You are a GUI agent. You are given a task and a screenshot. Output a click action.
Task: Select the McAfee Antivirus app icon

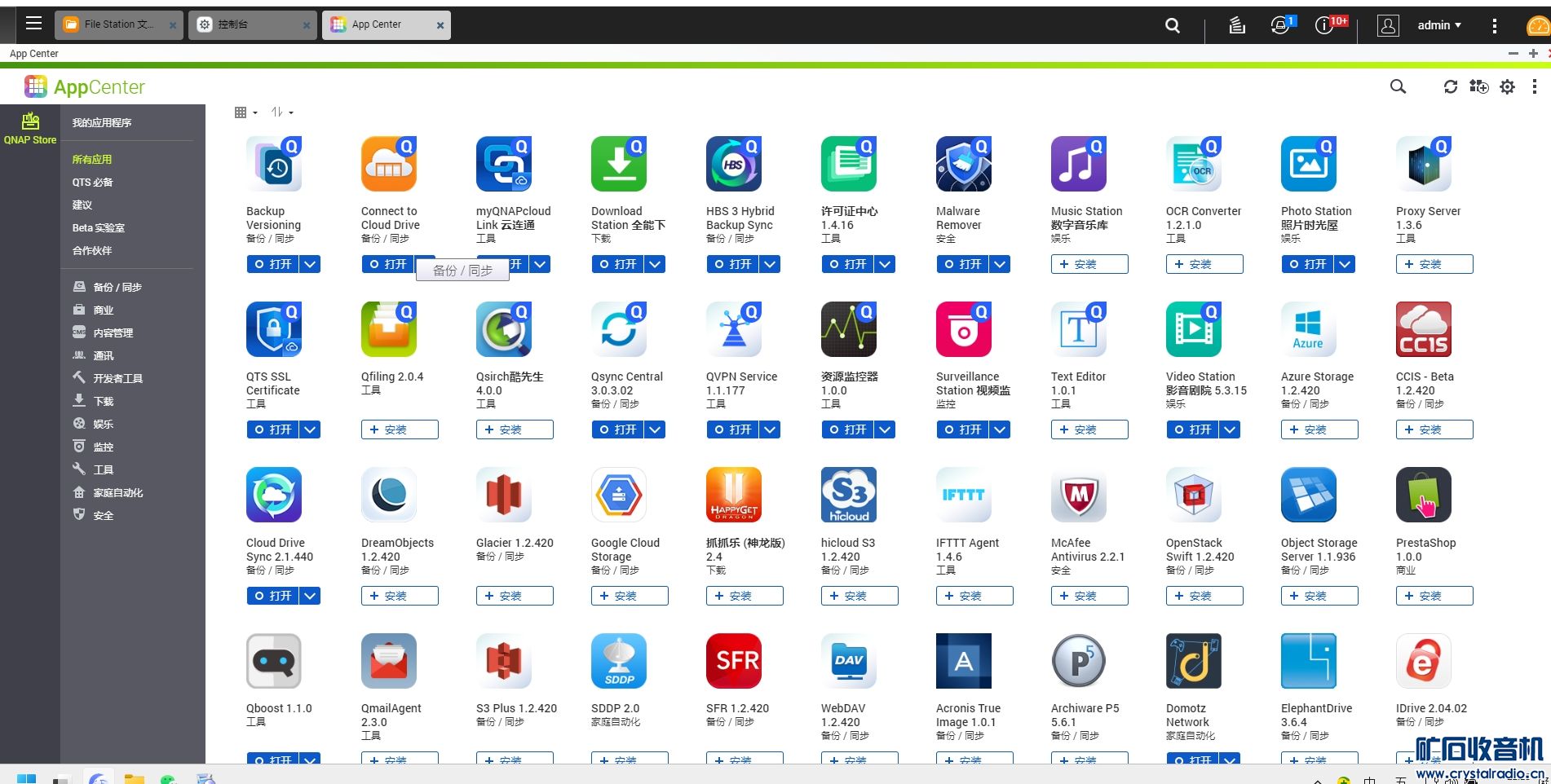pos(1079,495)
